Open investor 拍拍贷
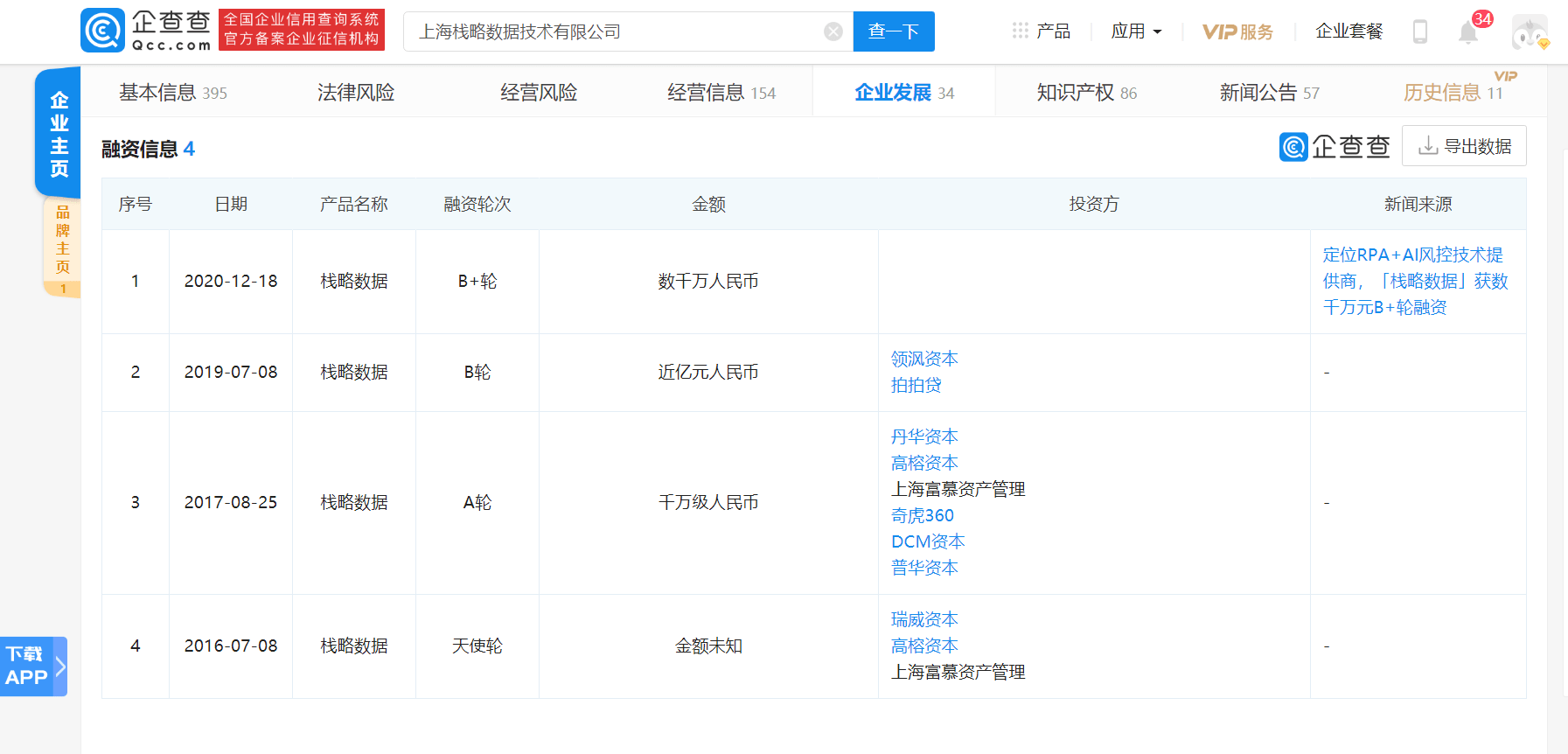Screen dimensions: 1568x754 click(916, 385)
